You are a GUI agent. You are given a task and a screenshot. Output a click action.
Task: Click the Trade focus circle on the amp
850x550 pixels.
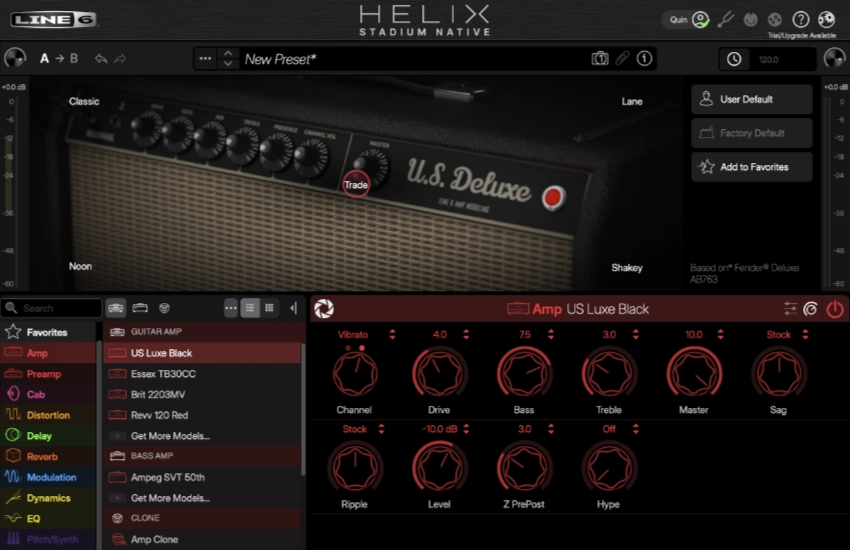click(356, 184)
